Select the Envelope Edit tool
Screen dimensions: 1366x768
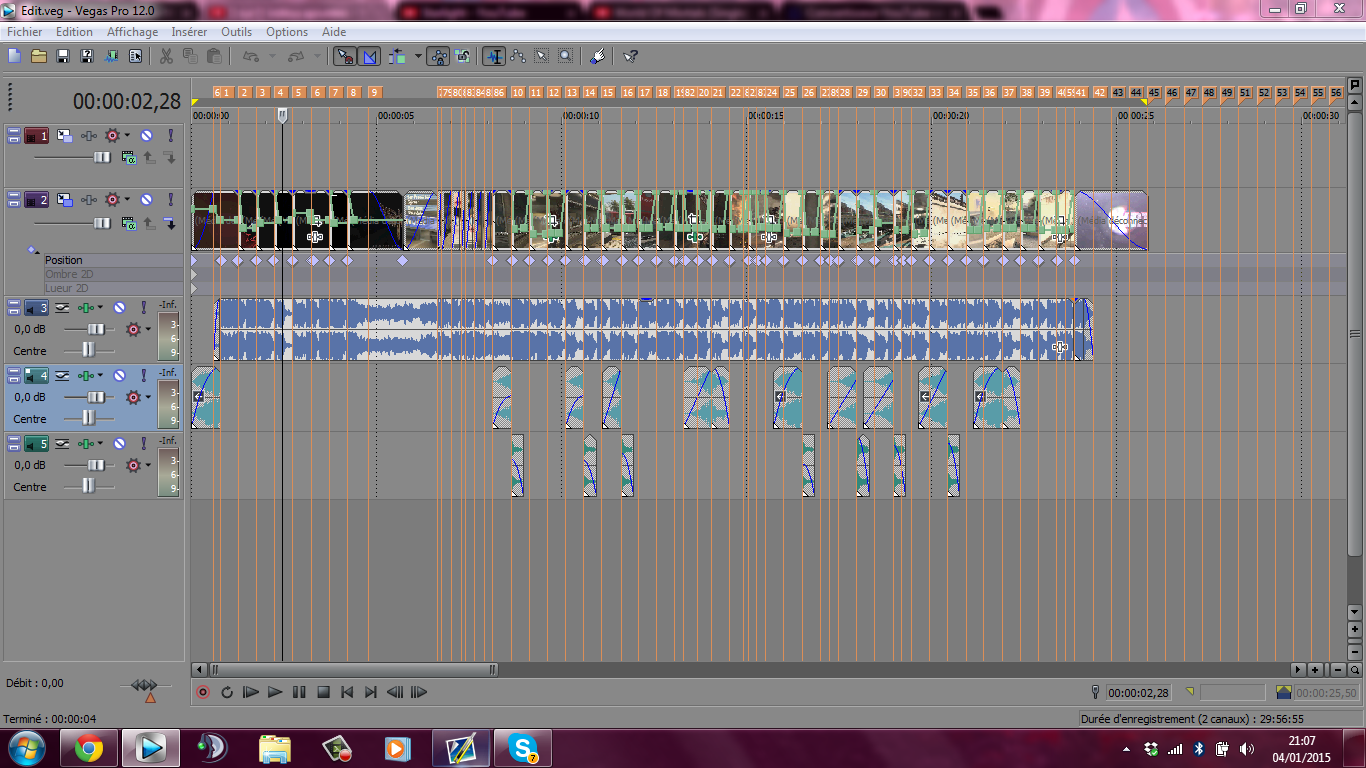(518, 56)
